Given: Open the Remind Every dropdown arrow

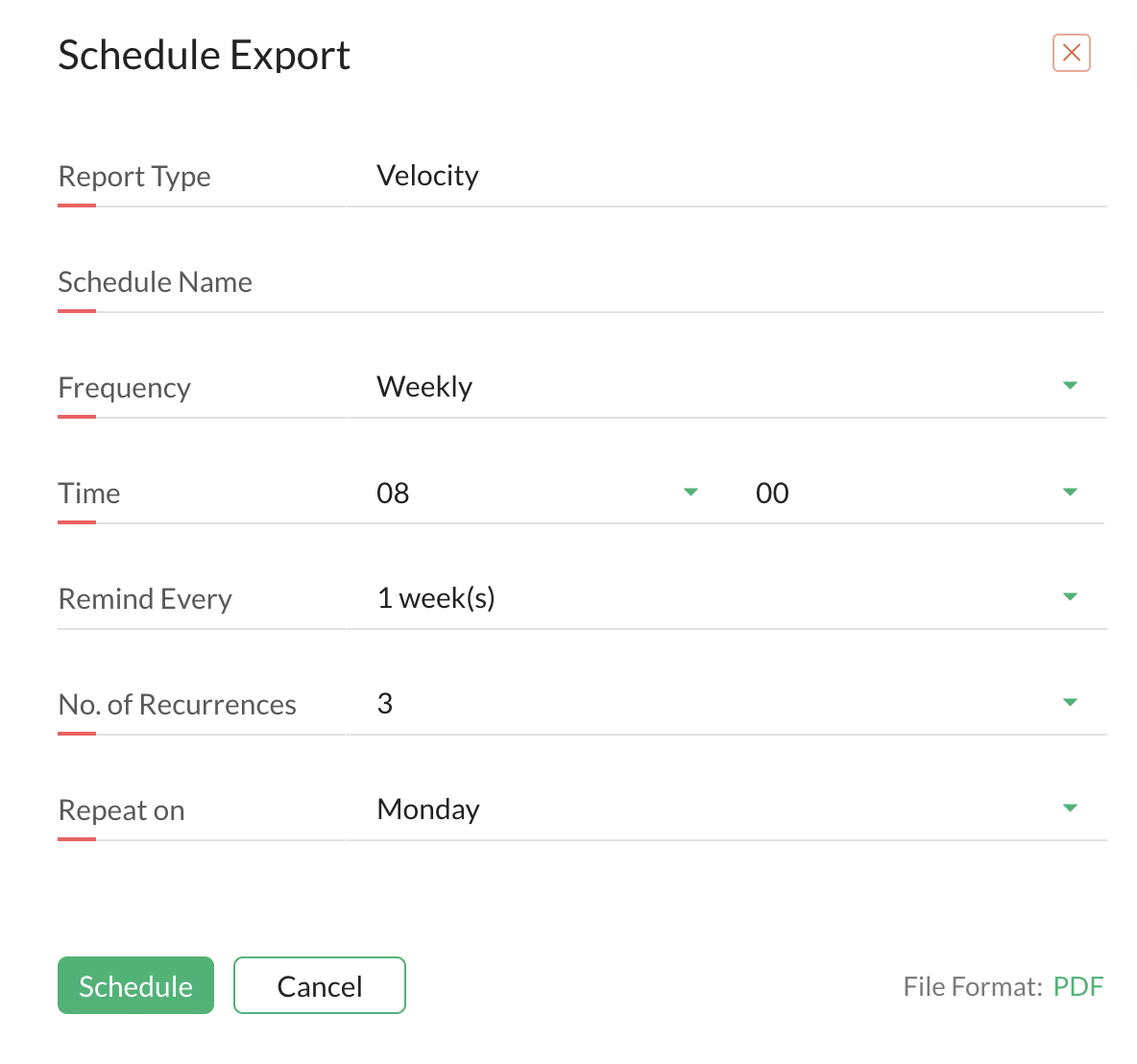Looking at the screenshot, I should [1070, 597].
